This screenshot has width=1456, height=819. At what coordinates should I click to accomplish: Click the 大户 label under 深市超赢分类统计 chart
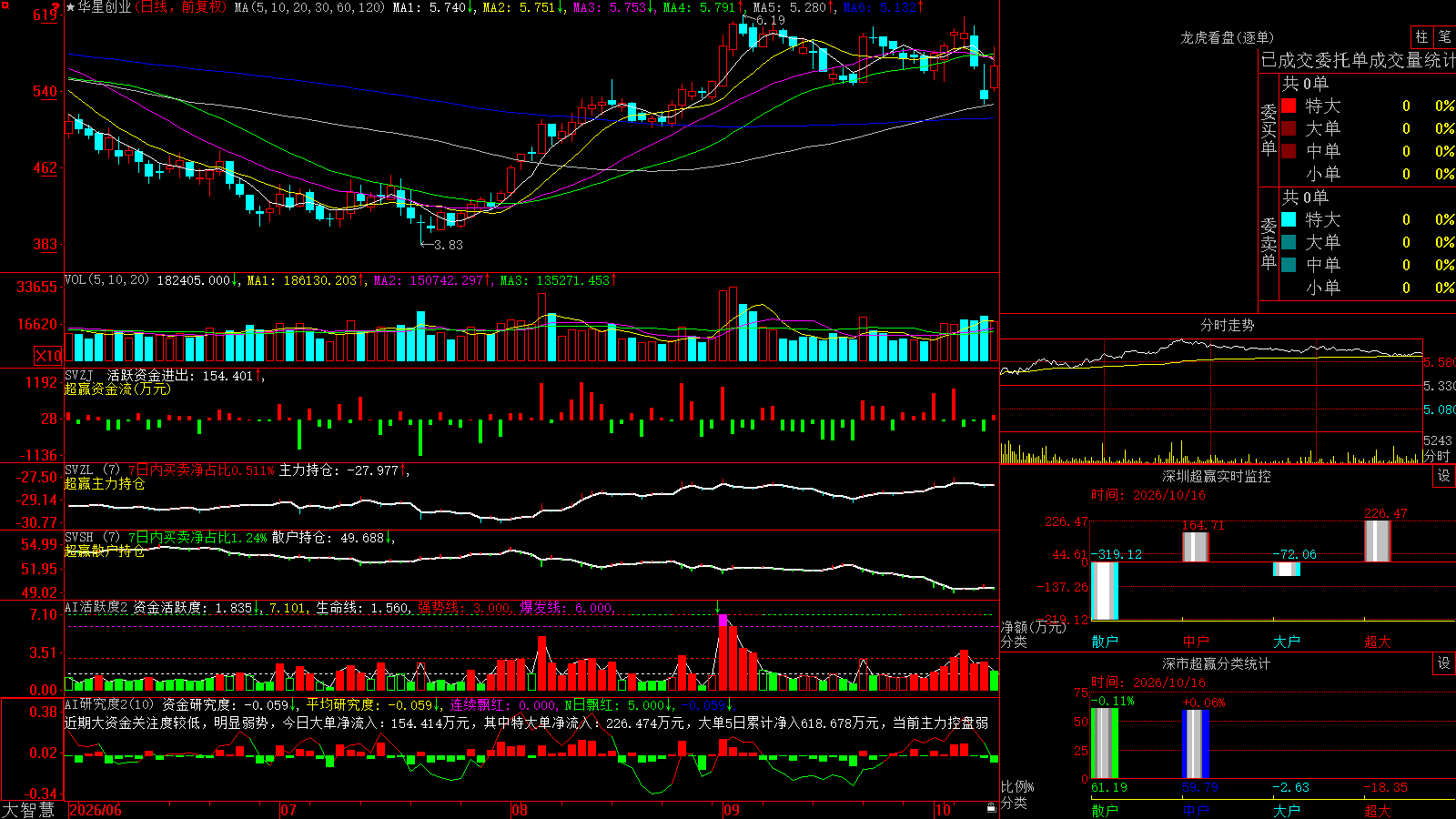coord(1287,810)
